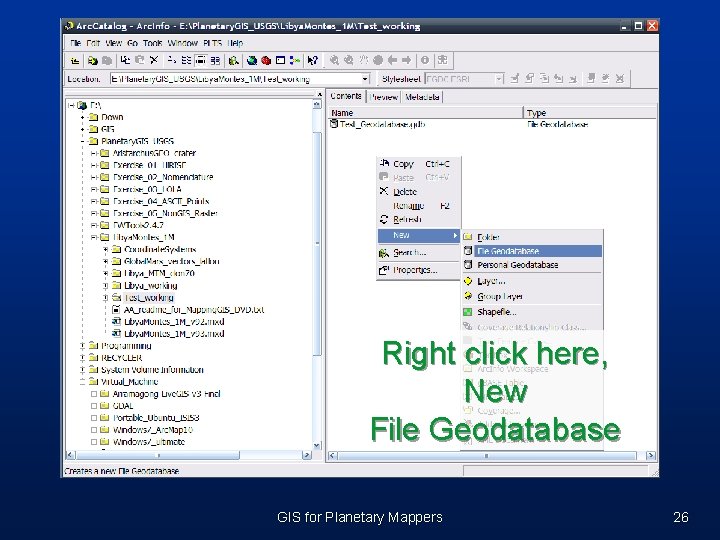Expand the Programming folder node
720x540 pixels.
(83, 346)
